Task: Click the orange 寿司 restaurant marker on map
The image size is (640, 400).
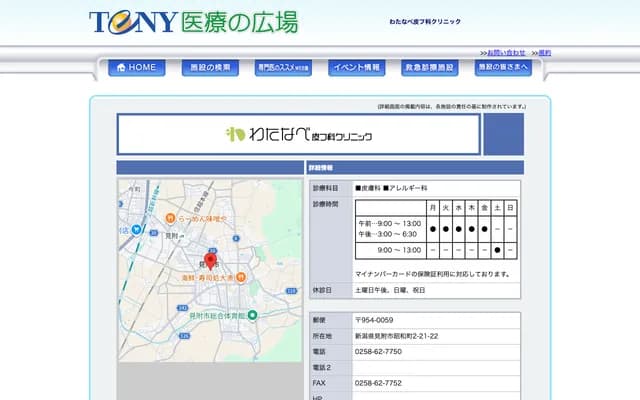Action: [241, 277]
